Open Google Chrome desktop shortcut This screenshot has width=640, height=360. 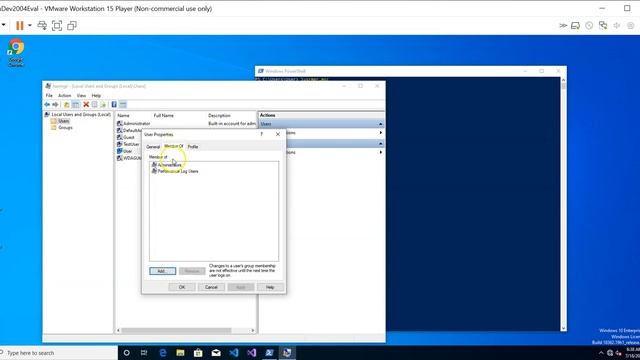point(16,52)
